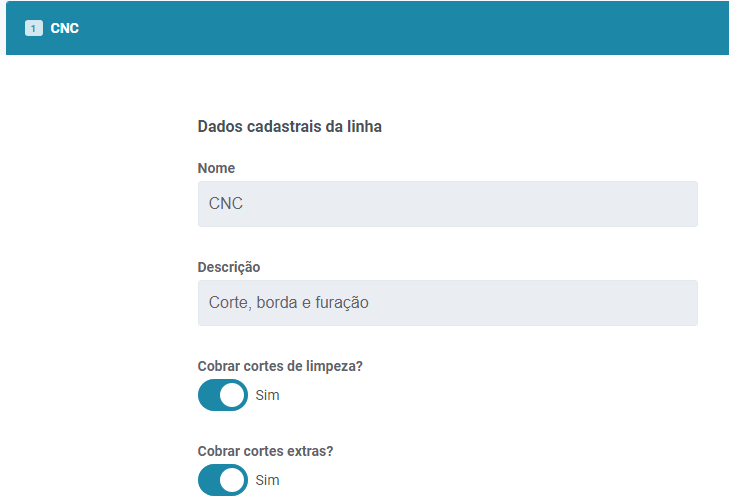
Task: Click Sim label beside cortes de limpeza toggle
Action: coord(268,395)
